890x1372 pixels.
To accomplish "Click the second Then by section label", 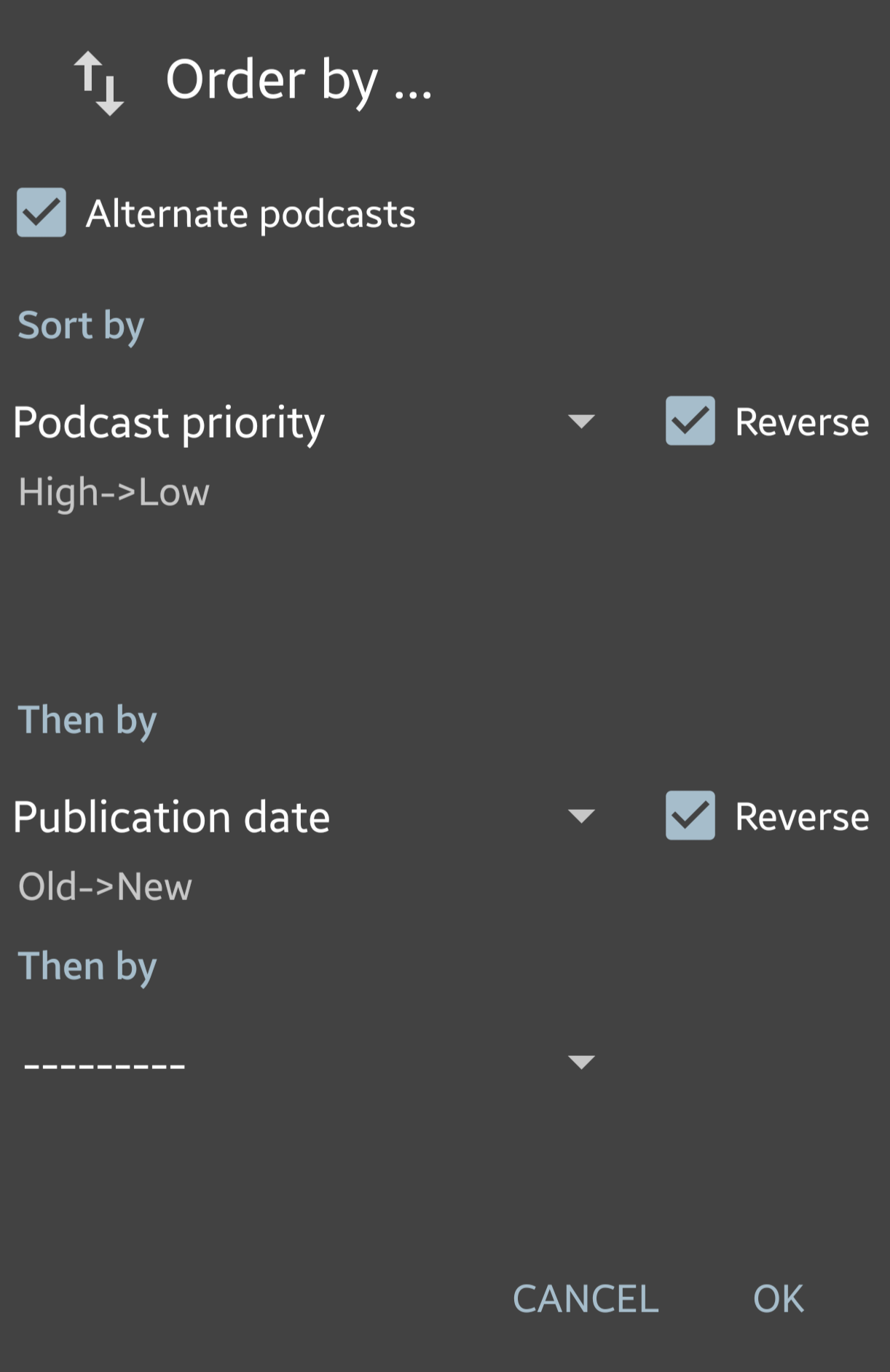I will pyautogui.click(x=87, y=966).
